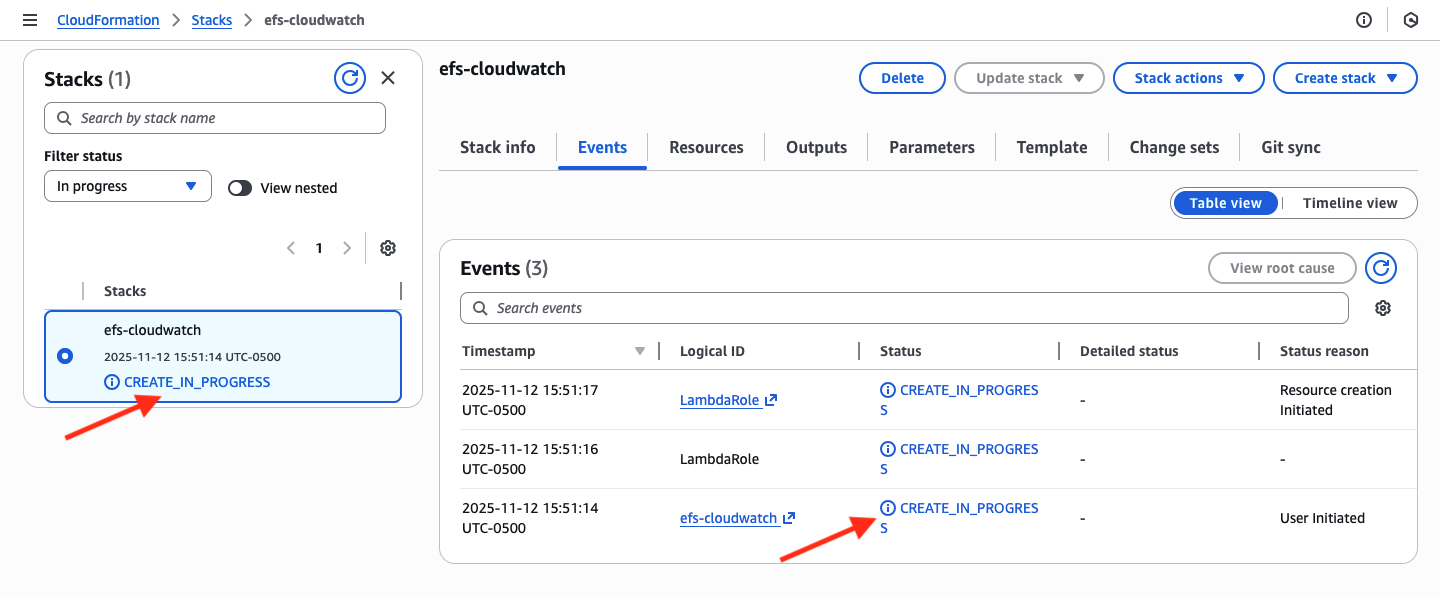Open the In progress filter status dropdown
Image resolution: width=1440 pixels, height=597 pixels.
point(127,186)
